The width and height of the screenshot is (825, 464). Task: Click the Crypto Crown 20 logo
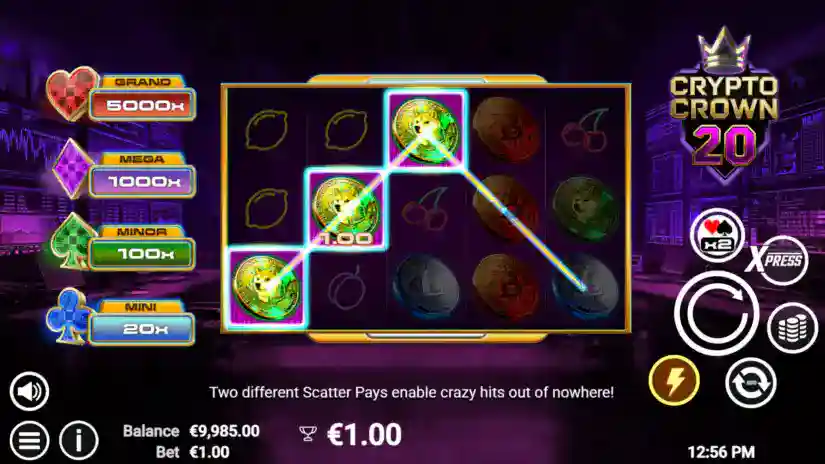(x=723, y=105)
